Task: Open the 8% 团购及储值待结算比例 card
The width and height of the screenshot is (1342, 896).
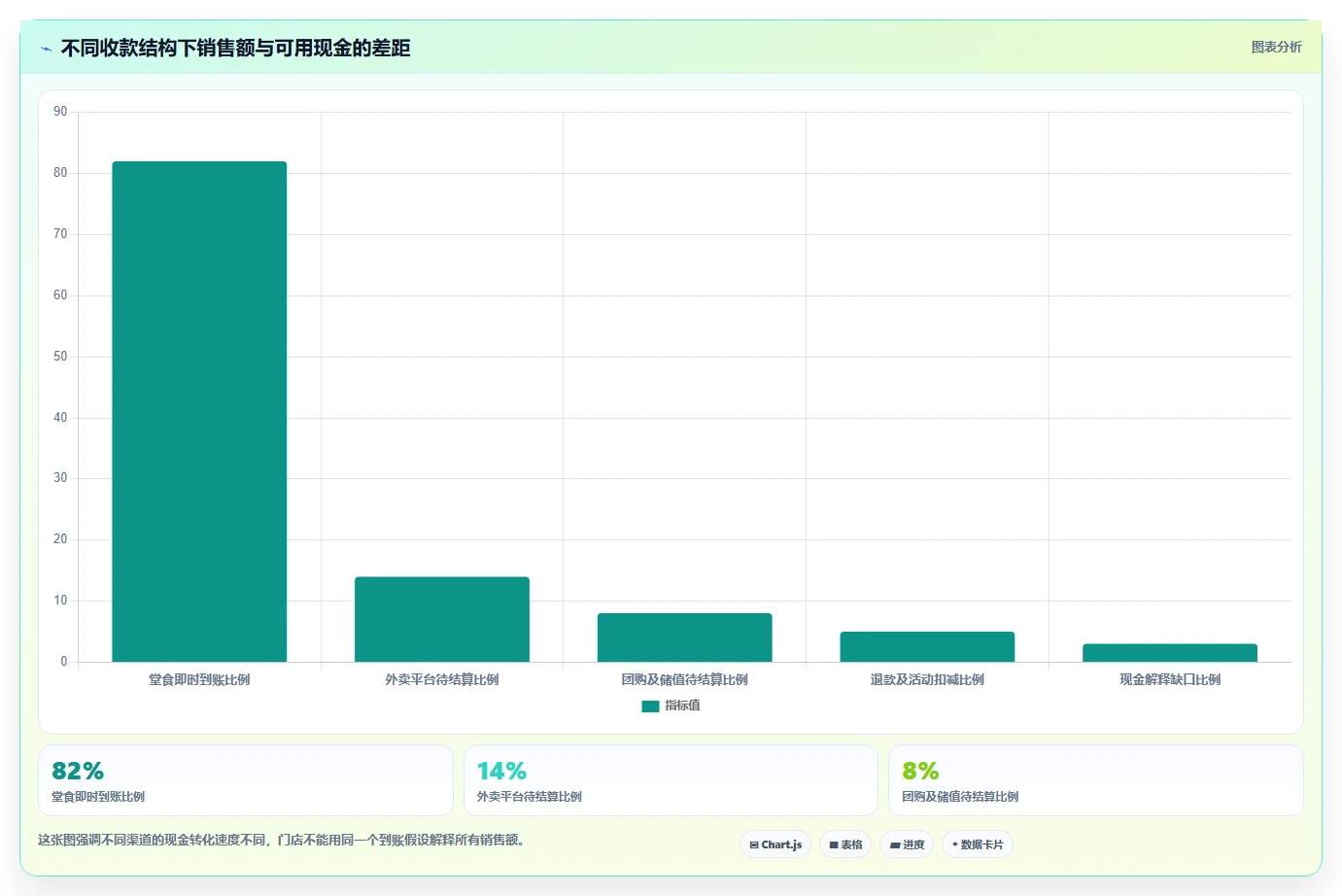Action: pyautogui.click(x=1095, y=780)
